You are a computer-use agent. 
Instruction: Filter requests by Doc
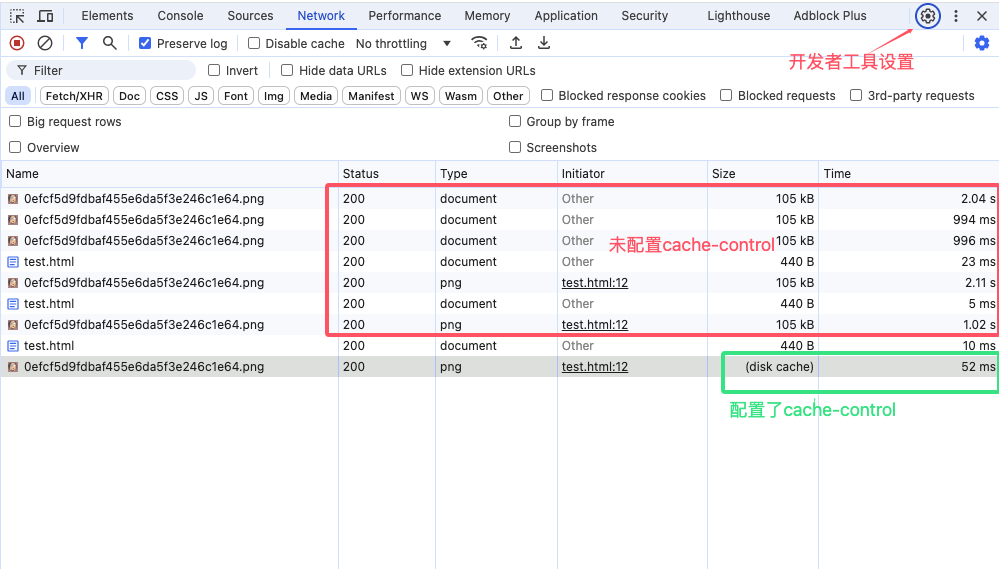129,96
